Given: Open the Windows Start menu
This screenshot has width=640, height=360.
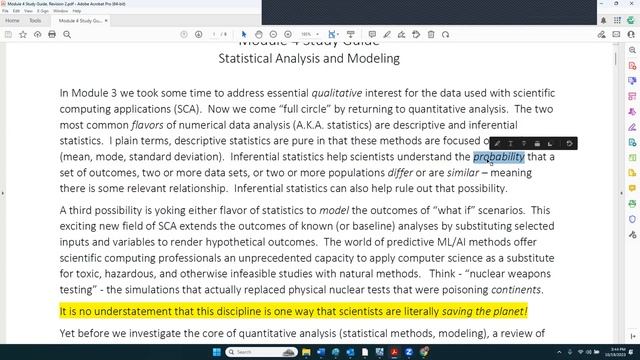Looking at the screenshot, I should [217, 352].
